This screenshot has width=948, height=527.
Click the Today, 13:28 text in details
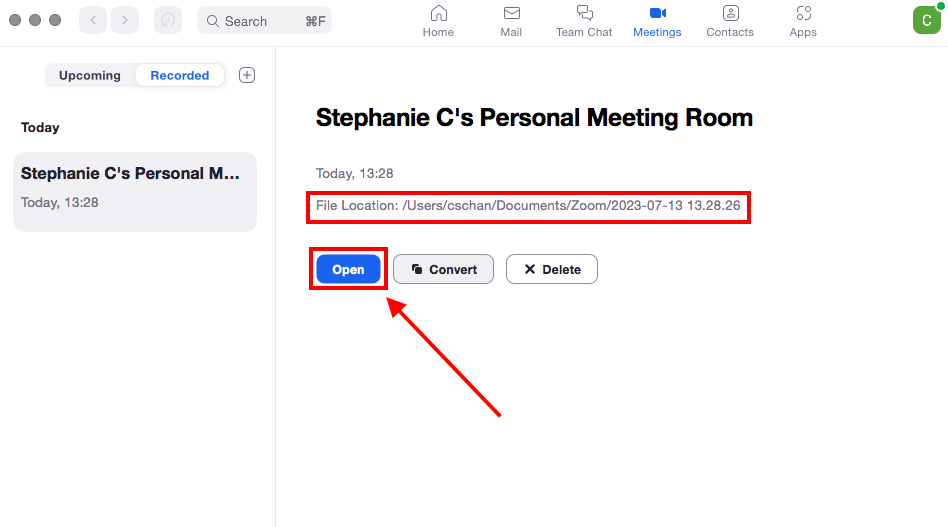point(354,173)
